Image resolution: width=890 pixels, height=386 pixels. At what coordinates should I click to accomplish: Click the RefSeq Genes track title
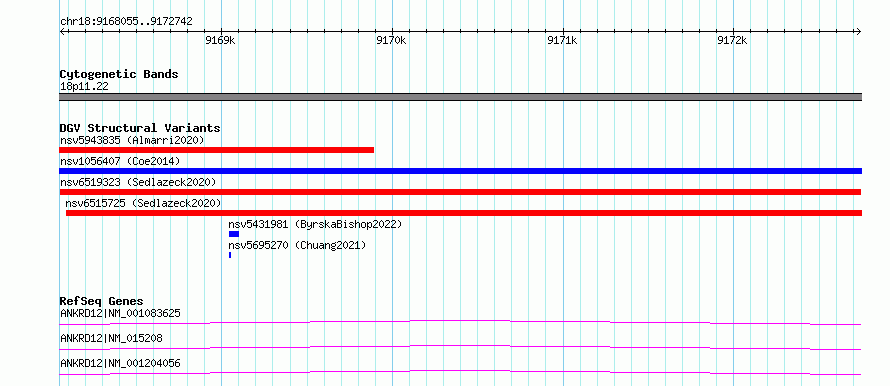(x=102, y=301)
